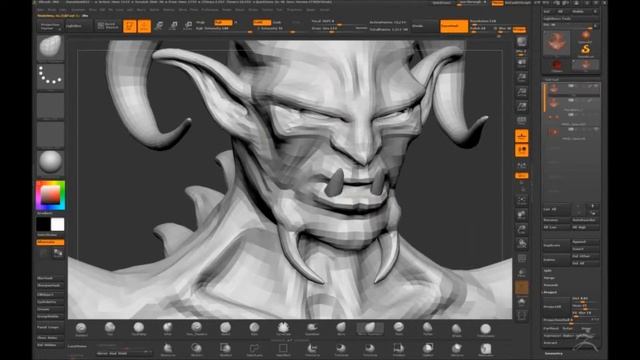Activate the Rotate mode in top shelf
Image resolution: width=640 pixels, height=360 pixels.
coord(188,26)
